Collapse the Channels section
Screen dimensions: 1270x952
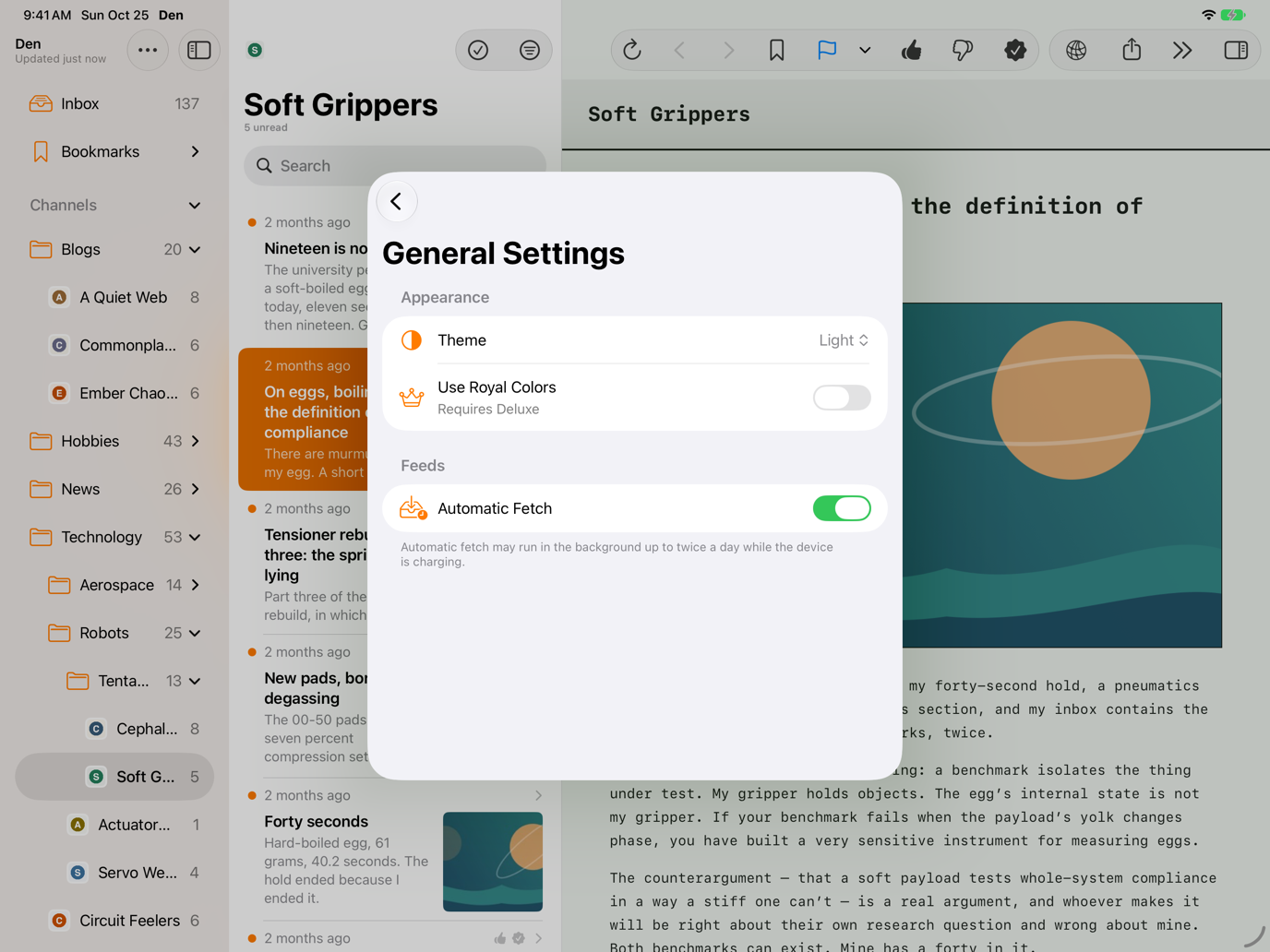coord(195,205)
